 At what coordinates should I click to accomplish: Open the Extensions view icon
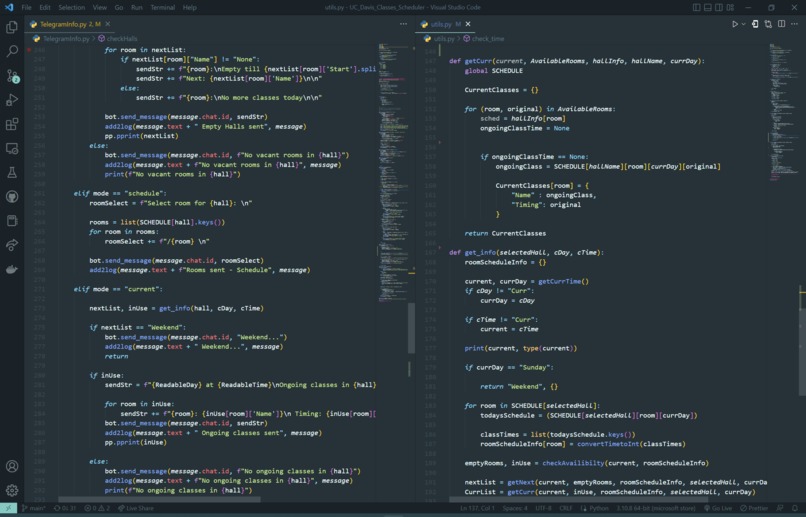click(x=12, y=124)
